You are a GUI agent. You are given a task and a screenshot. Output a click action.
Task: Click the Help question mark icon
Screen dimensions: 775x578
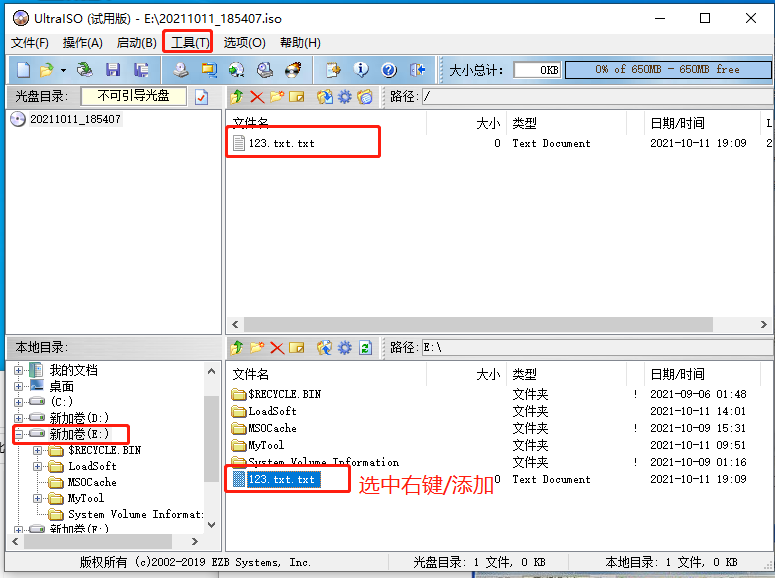[x=389, y=70]
